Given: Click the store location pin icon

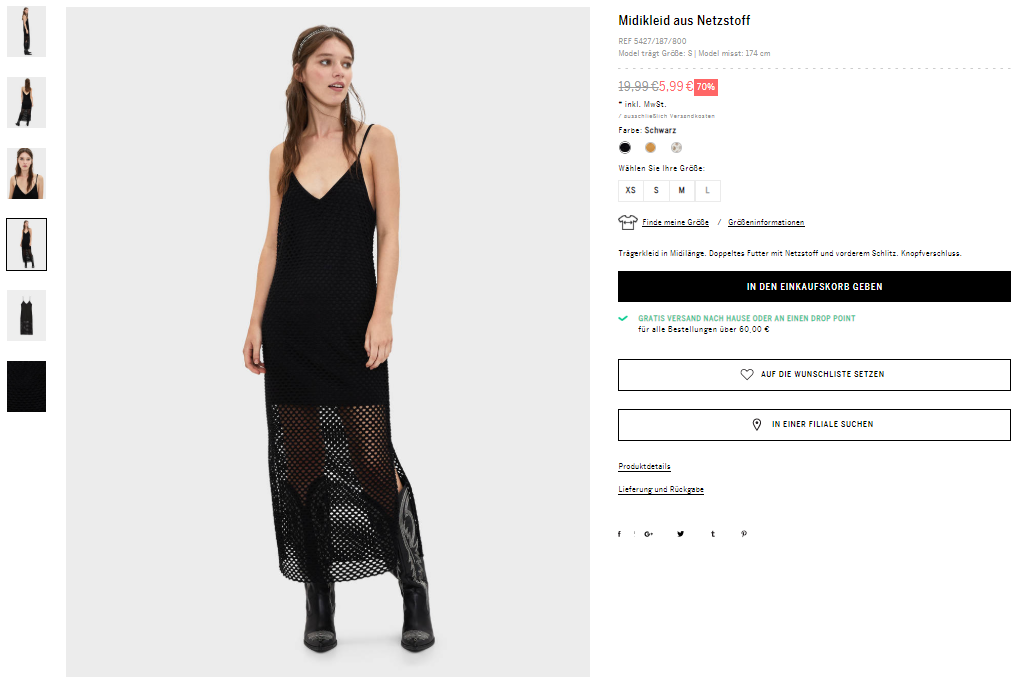Looking at the screenshot, I should (x=757, y=425).
